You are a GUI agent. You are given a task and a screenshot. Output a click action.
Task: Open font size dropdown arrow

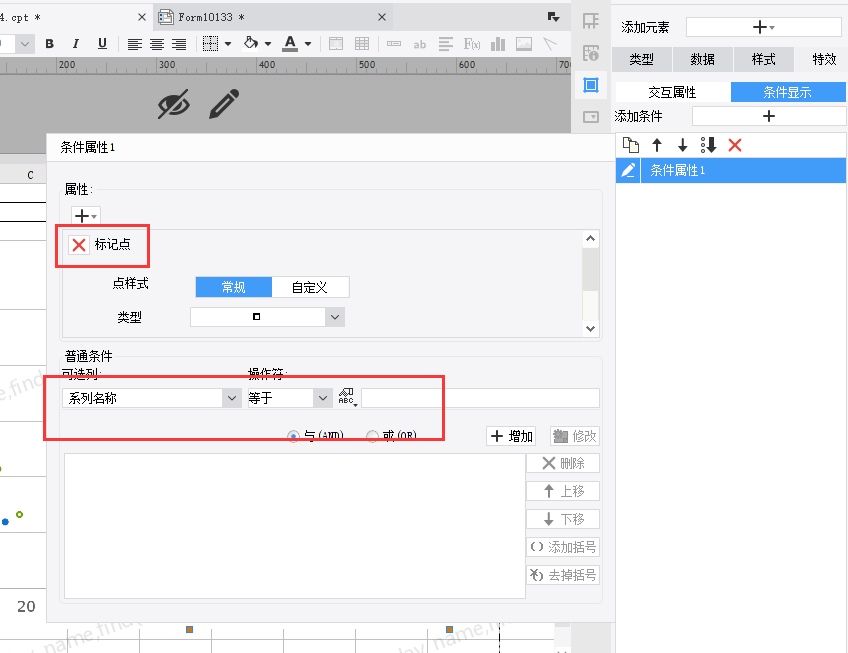(x=25, y=44)
